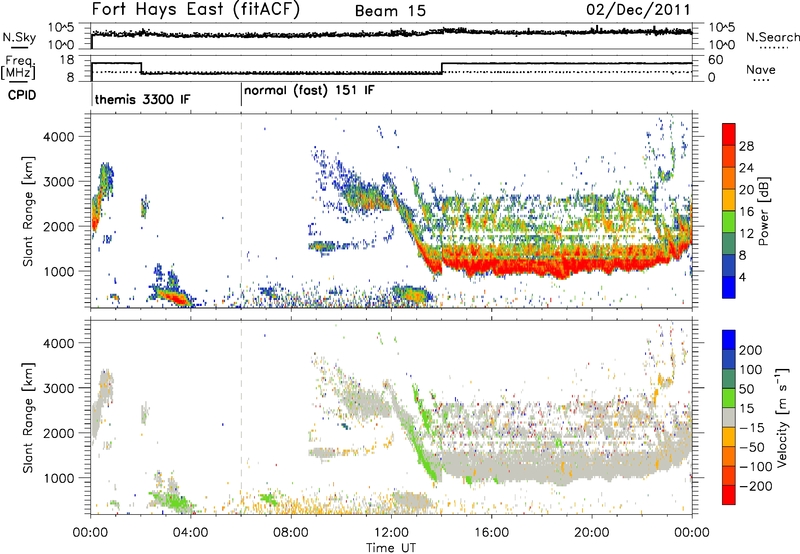Click the "12:00" time tick label

pyautogui.click(x=391, y=533)
